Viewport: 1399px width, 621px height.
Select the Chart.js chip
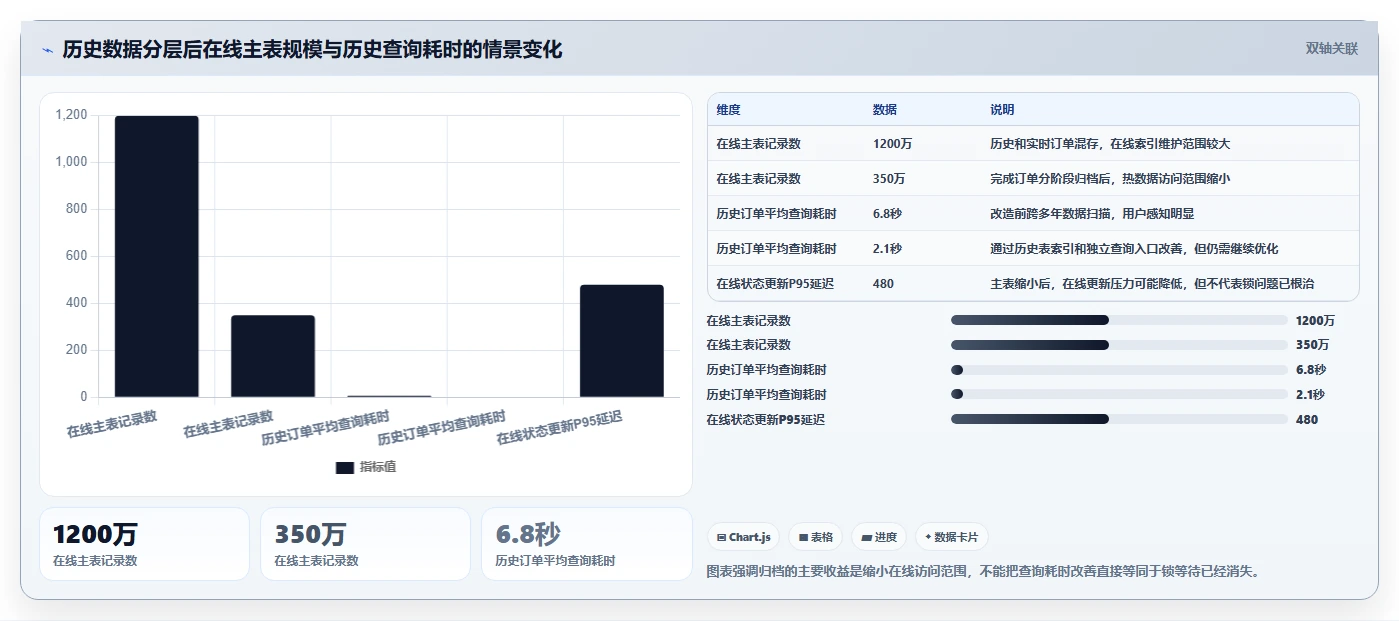[x=744, y=537]
